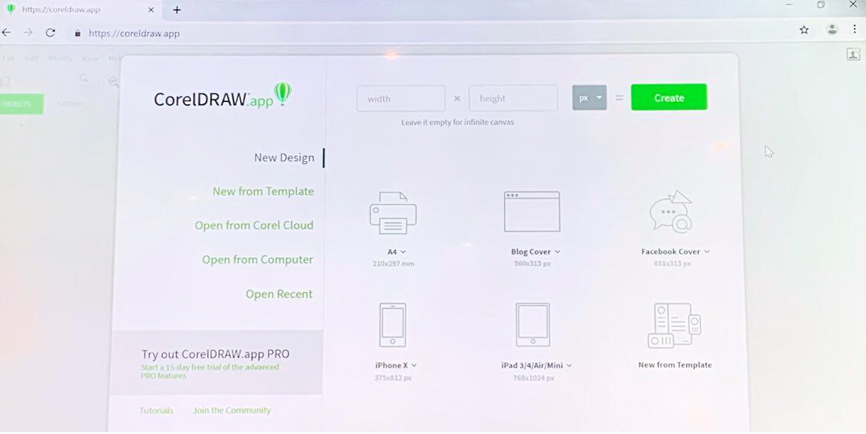The image size is (866, 434).
Task: Pick the iPhone X phone icon
Action: point(393,325)
